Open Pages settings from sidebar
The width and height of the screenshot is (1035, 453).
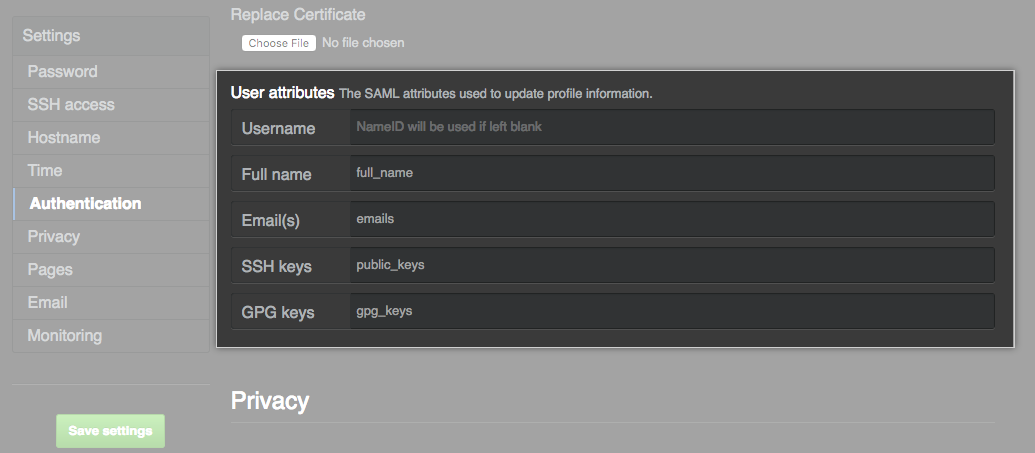tap(50, 270)
